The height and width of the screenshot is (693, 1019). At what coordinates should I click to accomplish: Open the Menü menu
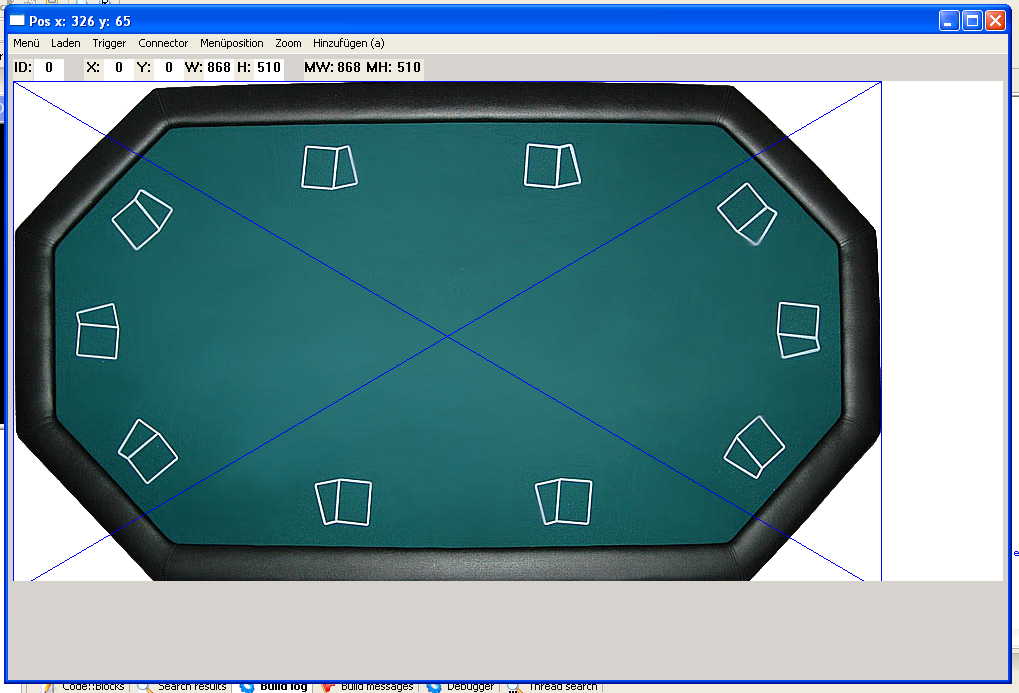[x=26, y=43]
